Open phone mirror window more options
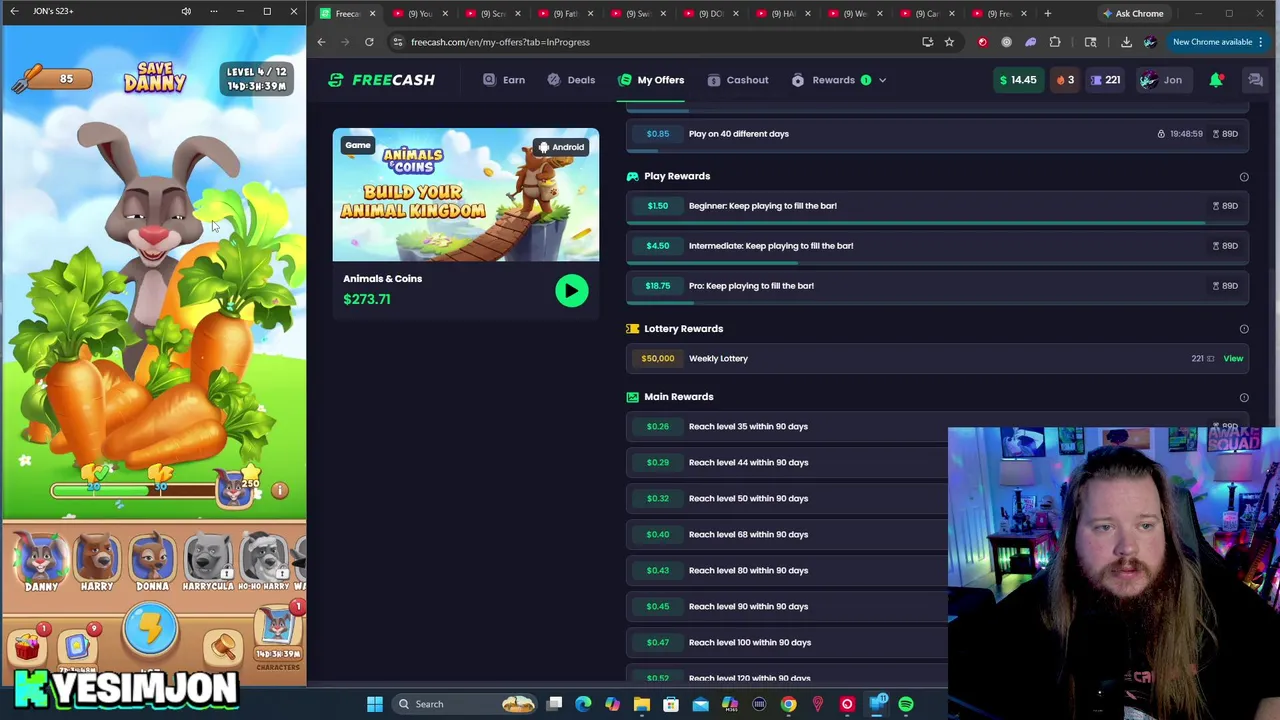1280x720 pixels. [x=213, y=11]
